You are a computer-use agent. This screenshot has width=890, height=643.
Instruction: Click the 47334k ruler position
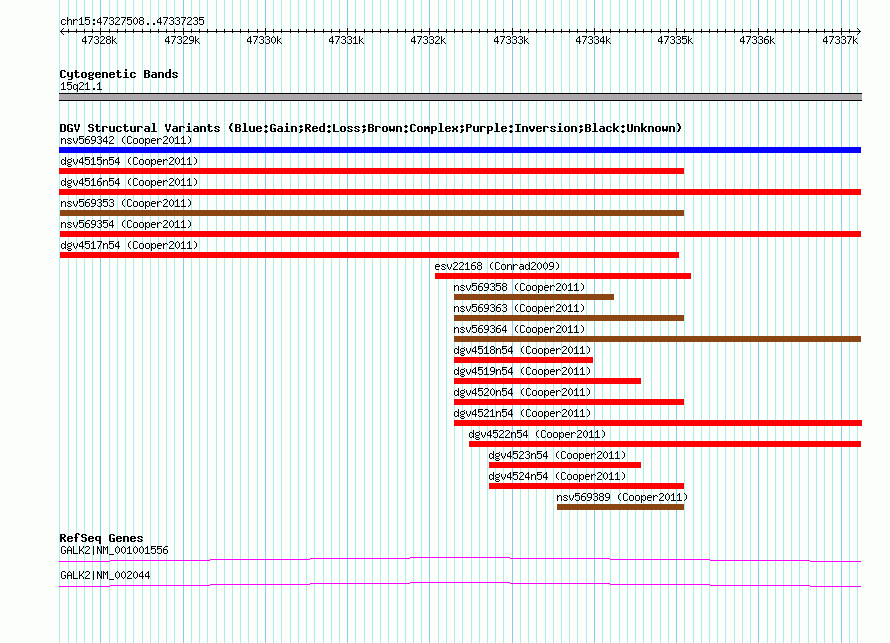[593, 40]
